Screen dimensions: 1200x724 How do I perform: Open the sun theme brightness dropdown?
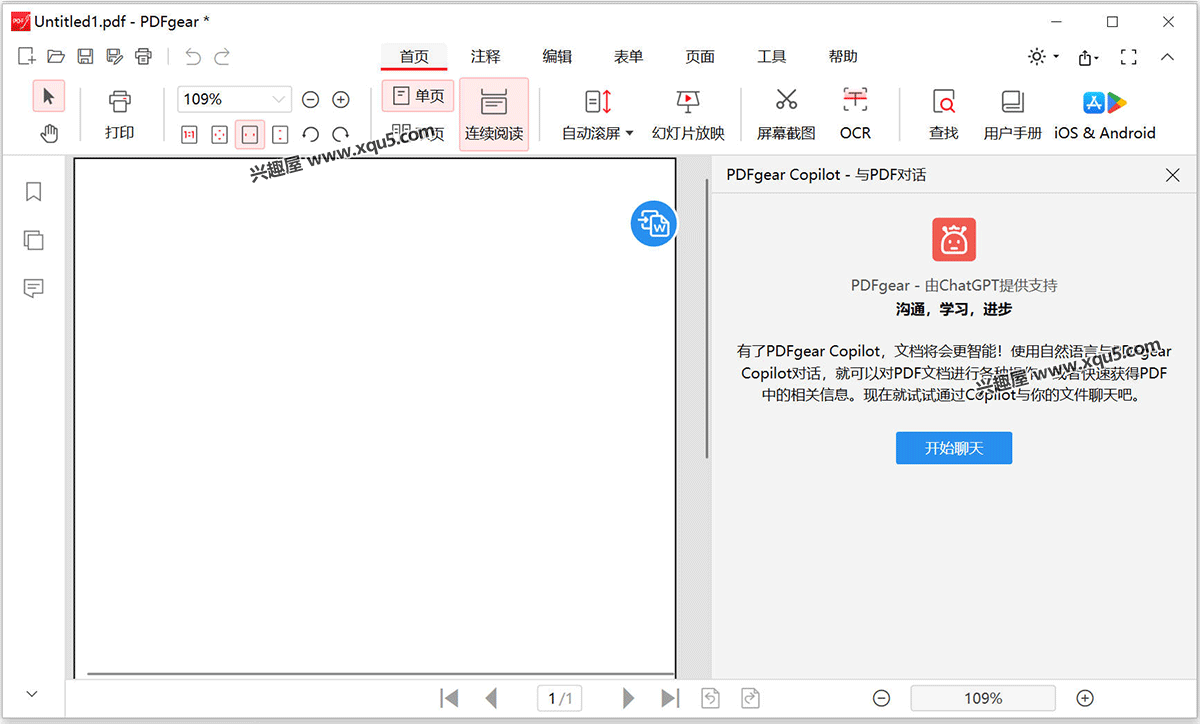coord(1043,57)
